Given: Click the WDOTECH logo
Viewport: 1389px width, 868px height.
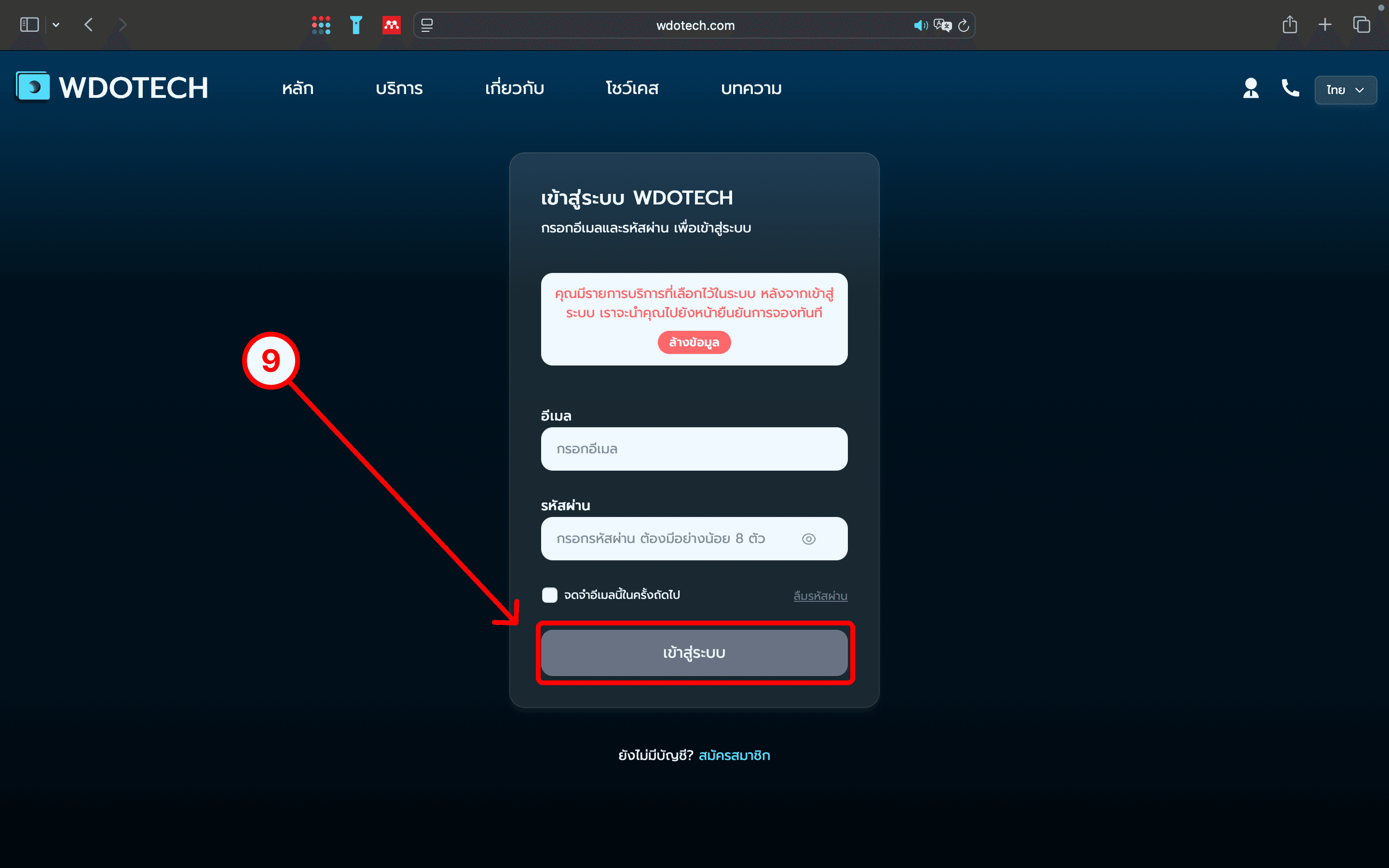Looking at the screenshot, I should 112,87.
